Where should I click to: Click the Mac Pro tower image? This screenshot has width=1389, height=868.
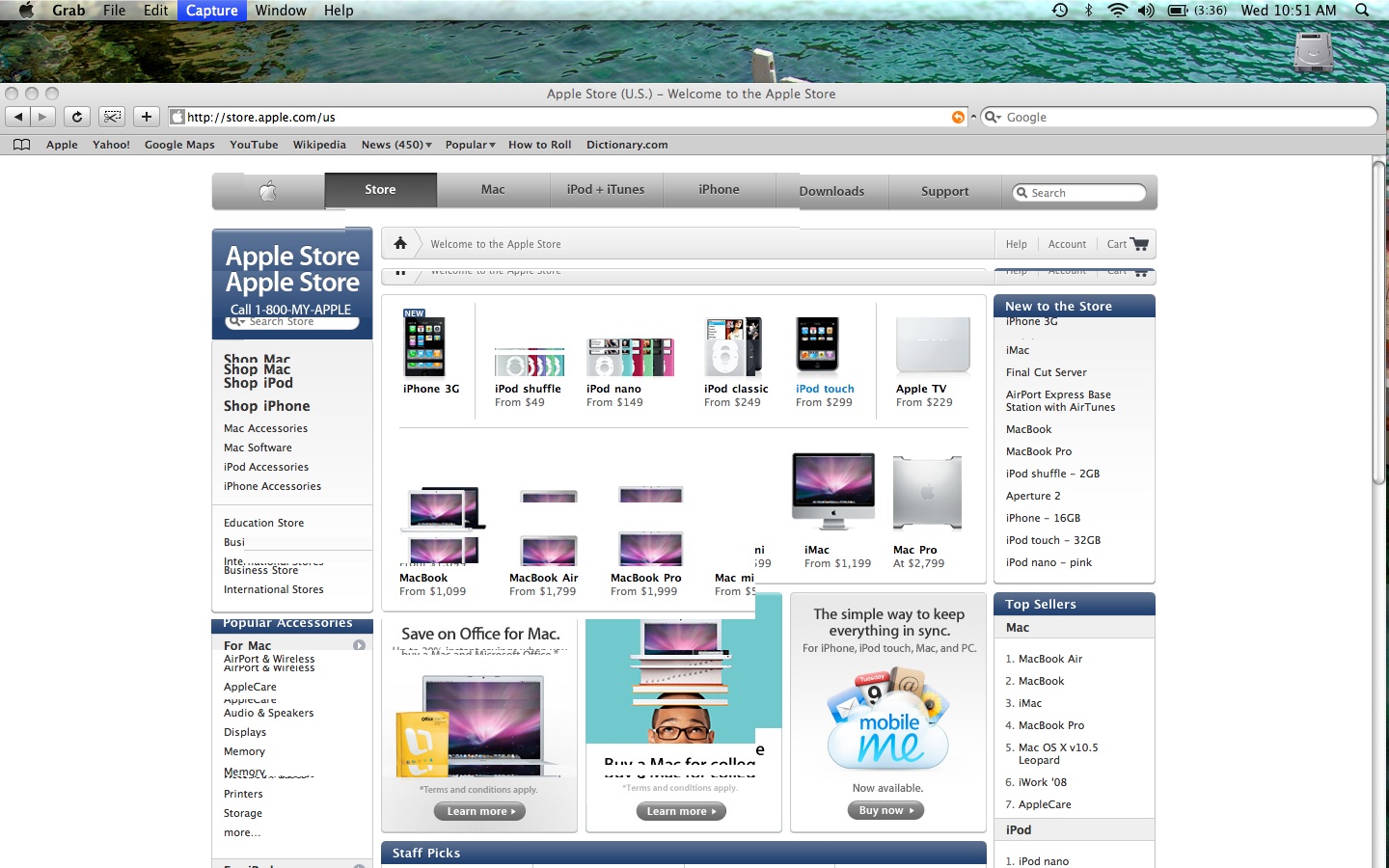click(927, 493)
